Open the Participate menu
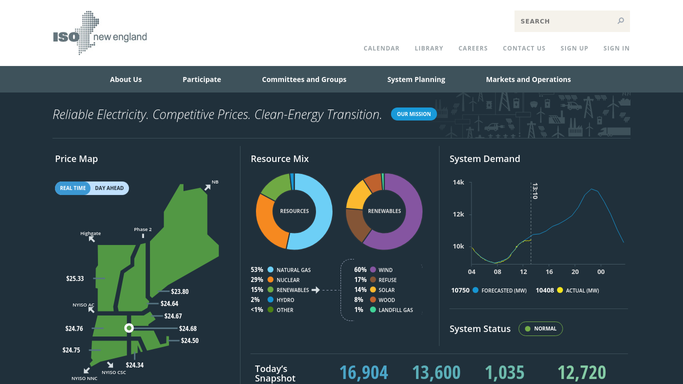Viewport: 683px width, 384px height. tap(202, 79)
